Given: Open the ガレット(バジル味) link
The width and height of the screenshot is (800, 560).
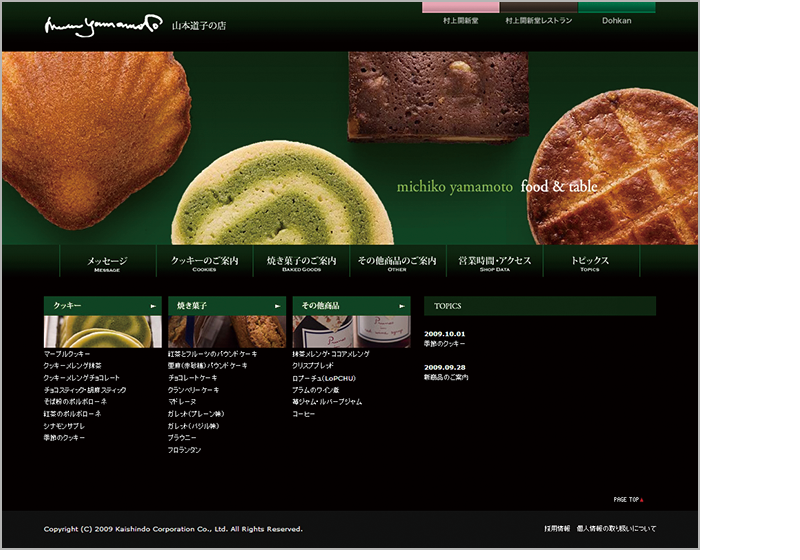Looking at the screenshot, I should (x=193, y=426).
